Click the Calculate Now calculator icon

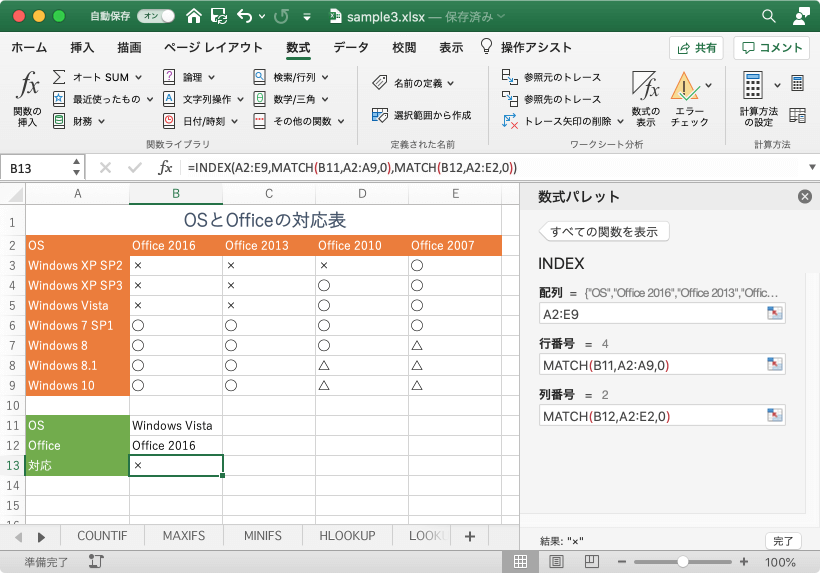[x=798, y=83]
